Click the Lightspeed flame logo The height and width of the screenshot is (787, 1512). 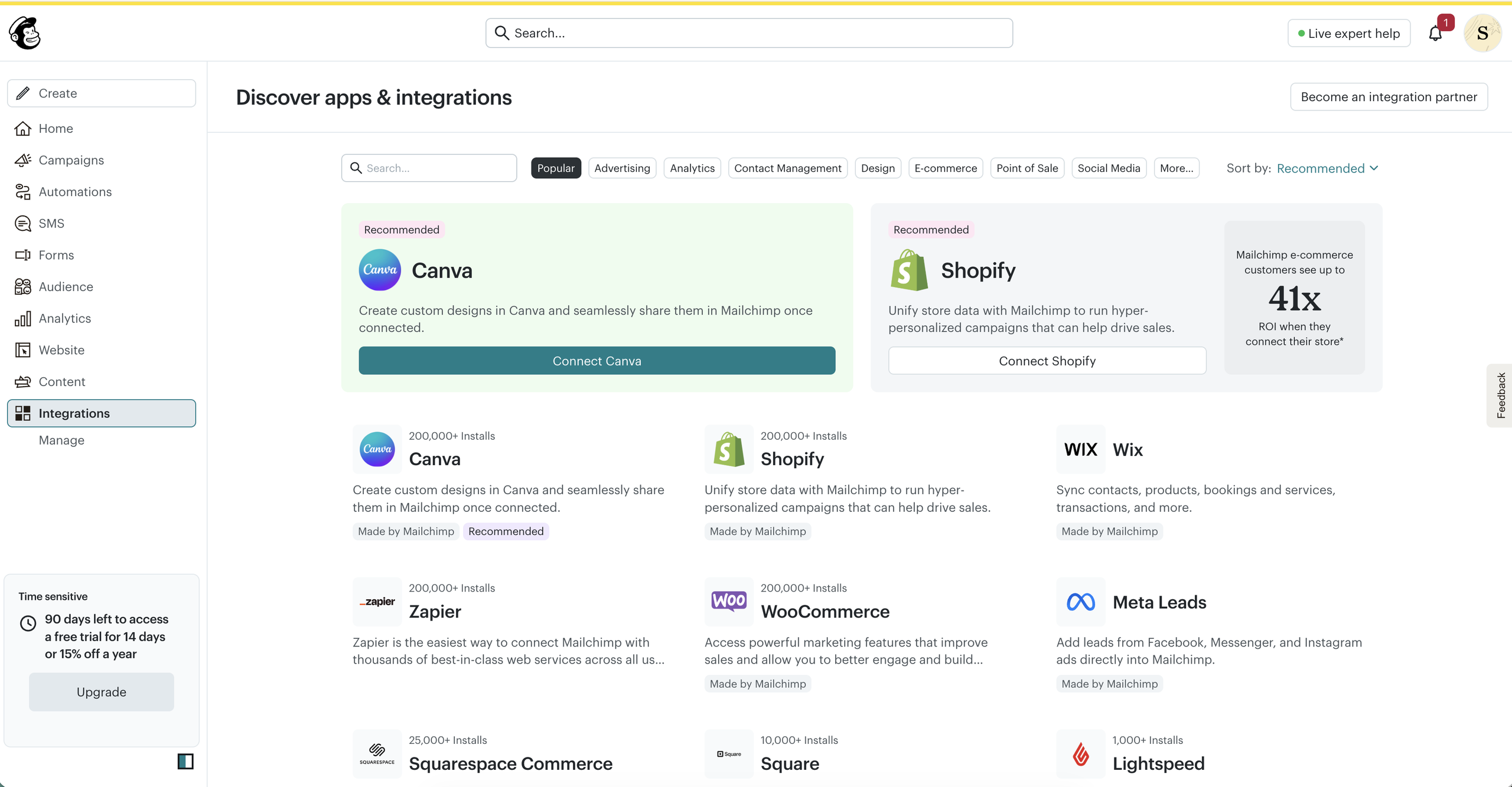(x=1081, y=754)
